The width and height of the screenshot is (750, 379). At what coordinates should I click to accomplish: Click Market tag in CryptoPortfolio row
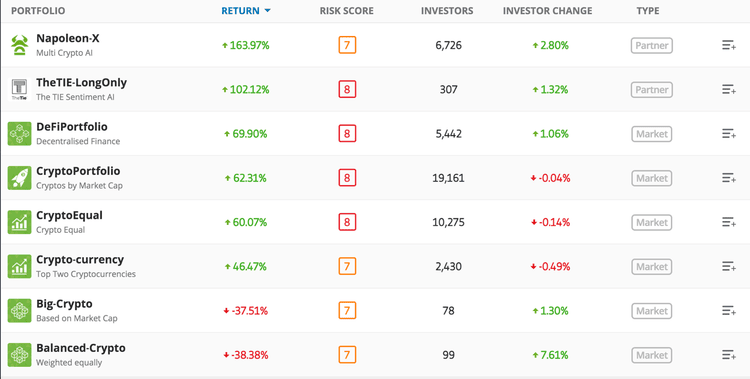[x=651, y=178]
